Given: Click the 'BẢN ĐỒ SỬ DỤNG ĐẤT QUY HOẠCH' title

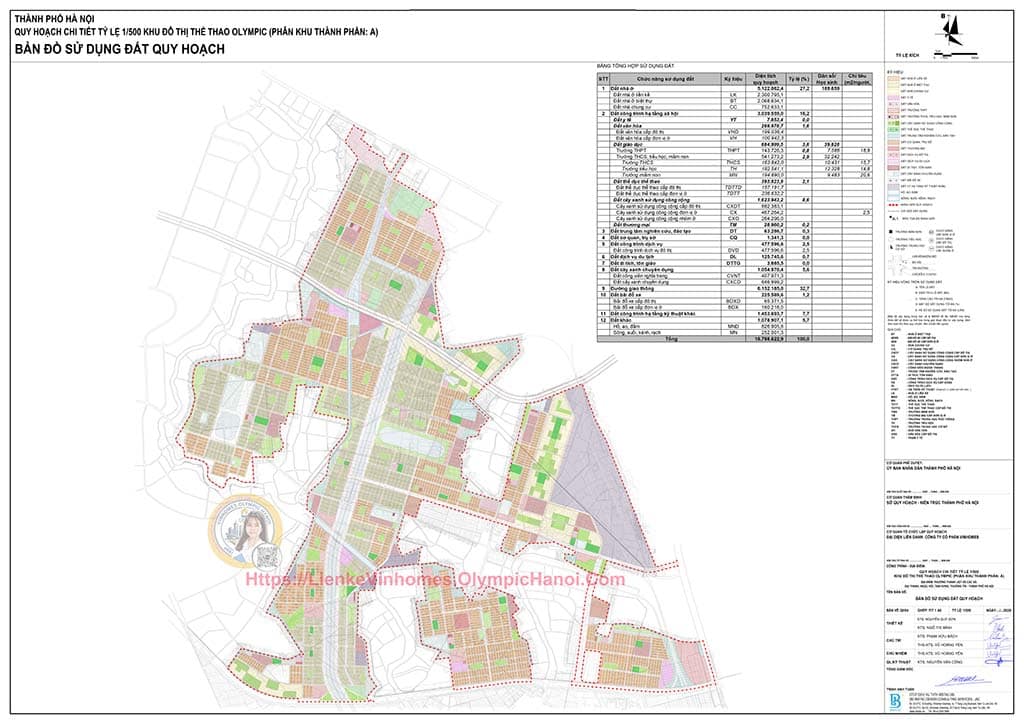Looking at the screenshot, I should click(116, 48).
